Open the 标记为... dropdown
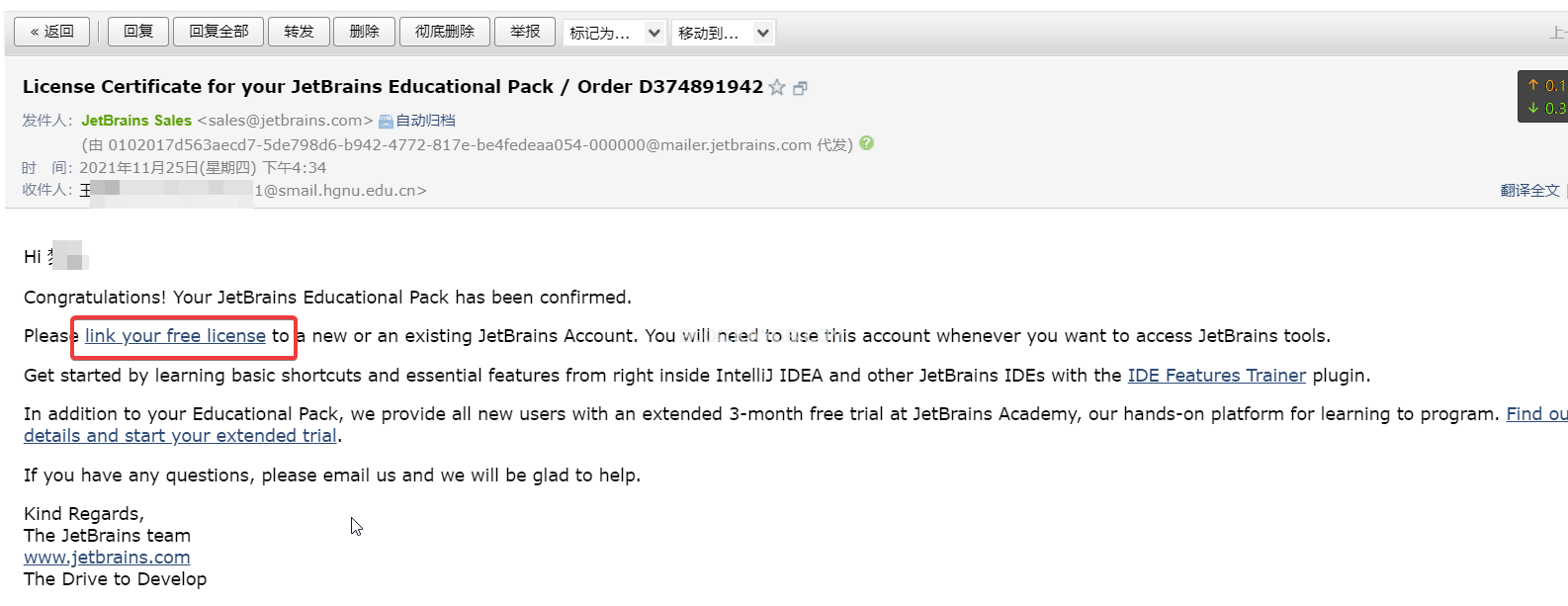Screen dimensions: 1568x606 615,33
